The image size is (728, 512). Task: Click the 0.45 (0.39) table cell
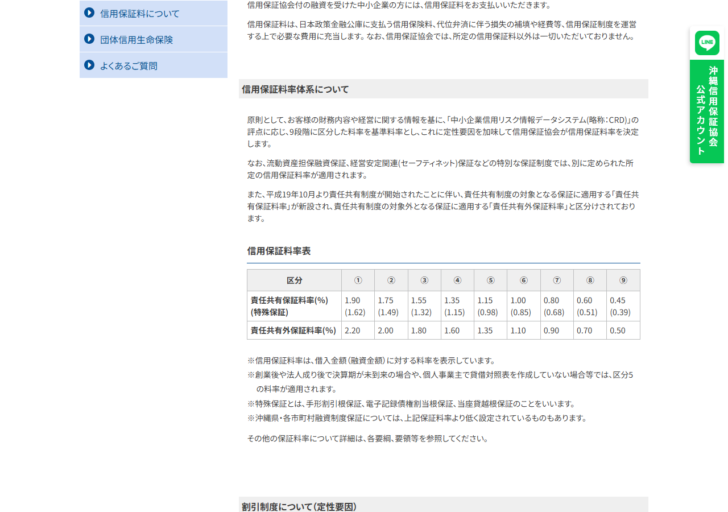(623, 306)
